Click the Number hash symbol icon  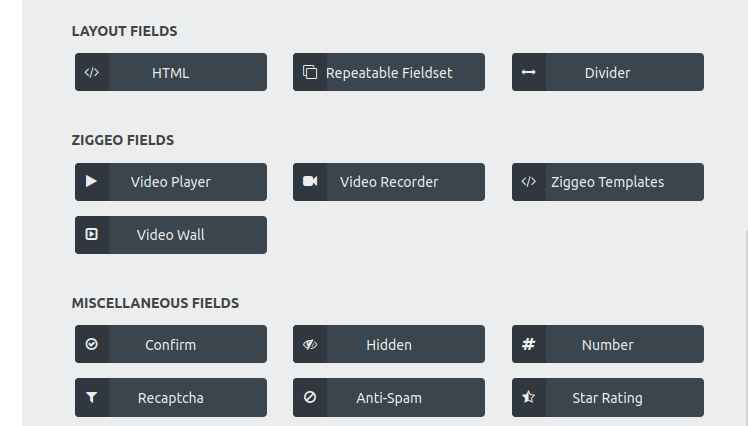(529, 344)
